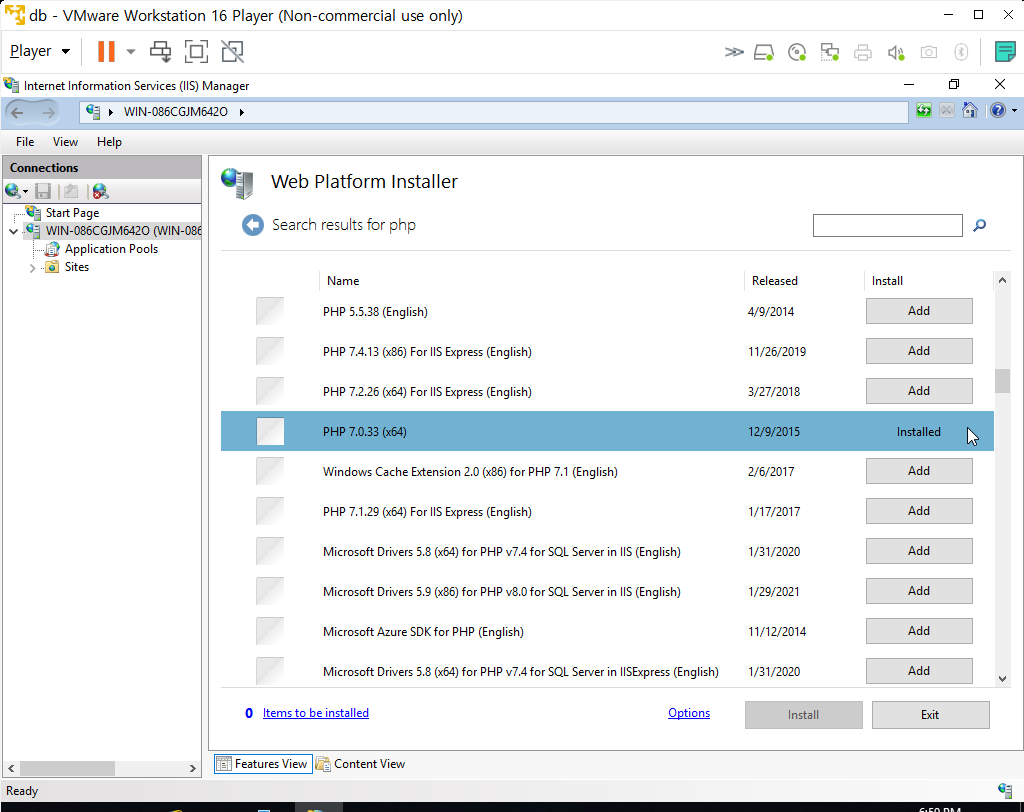Add PHP 7.1.29 (x64) For IIS Express
This screenshot has height=812, width=1024.
click(x=919, y=511)
